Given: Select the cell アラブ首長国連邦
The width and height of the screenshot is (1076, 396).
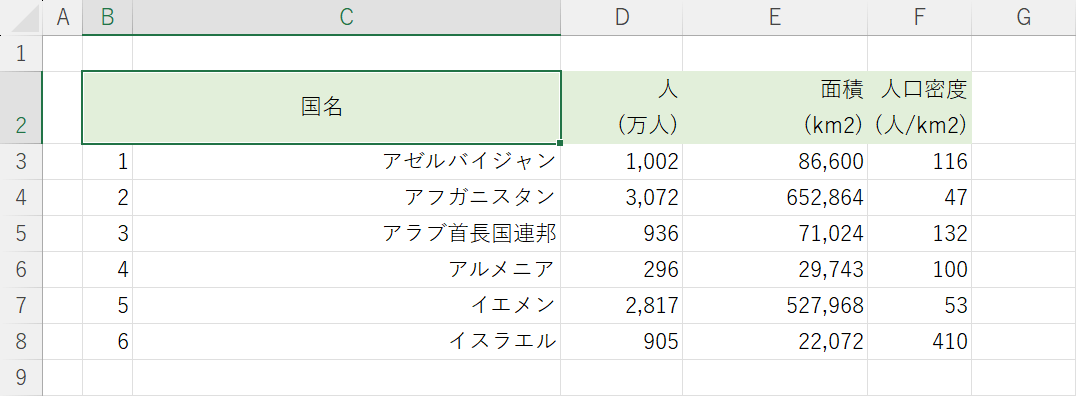Looking at the screenshot, I should point(347,233).
